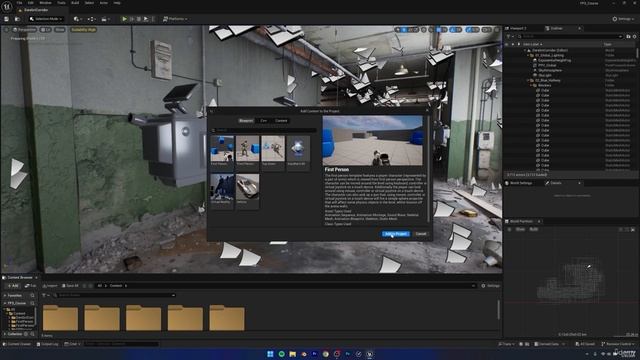640x360 pixels.
Task: Open the quick add content dropdown
Action: [77, 19]
